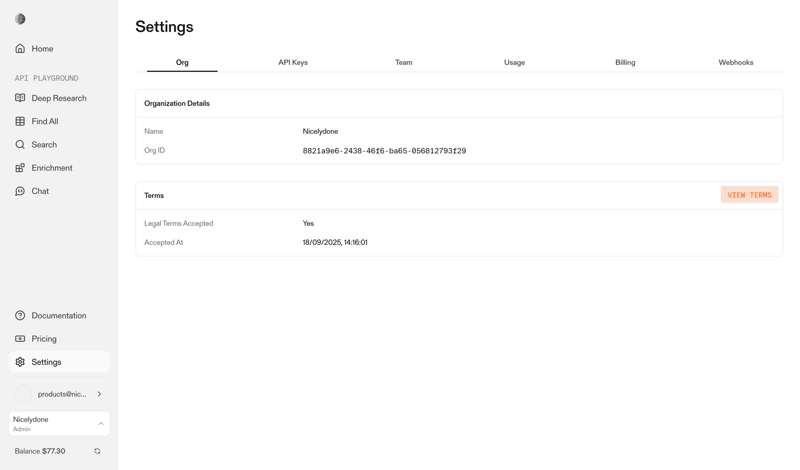
Task: Click the app logo in sidebar
Action: click(x=20, y=19)
